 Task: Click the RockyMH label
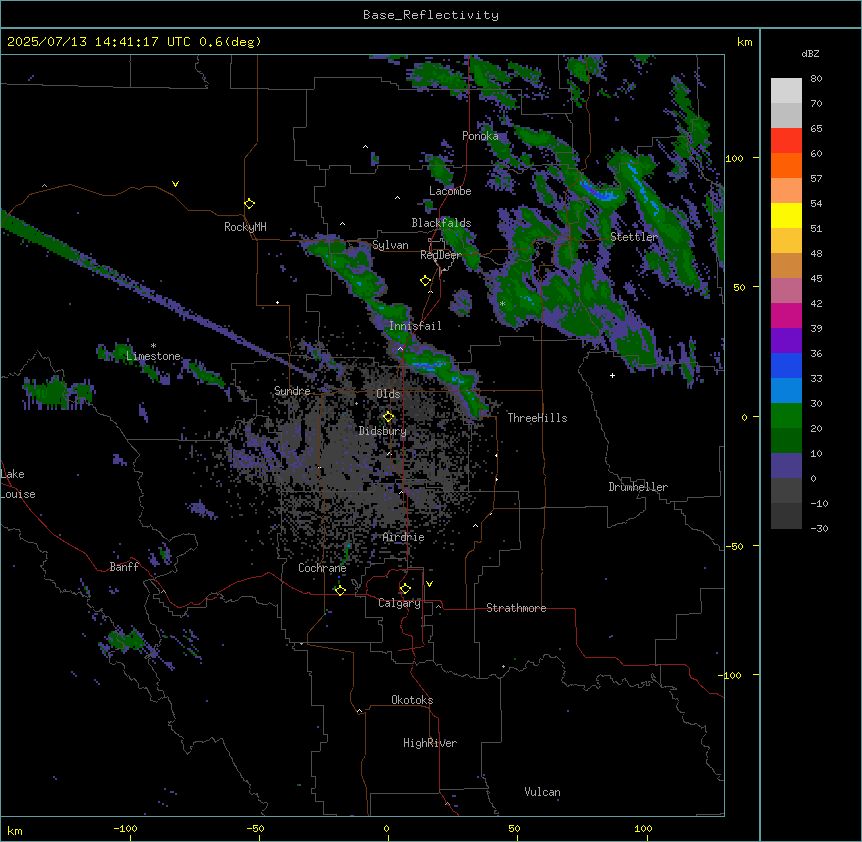pos(245,227)
